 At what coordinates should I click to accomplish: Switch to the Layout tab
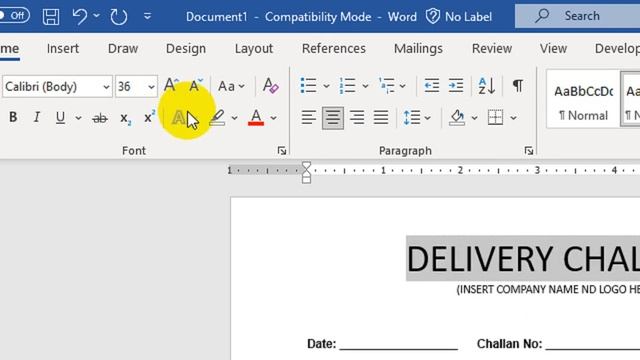click(x=253, y=49)
